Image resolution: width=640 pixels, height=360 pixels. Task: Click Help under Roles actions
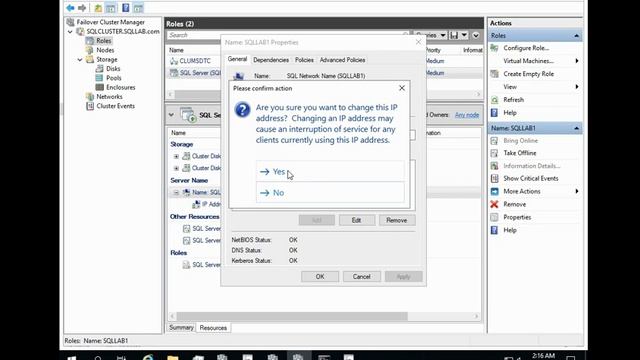(x=510, y=113)
